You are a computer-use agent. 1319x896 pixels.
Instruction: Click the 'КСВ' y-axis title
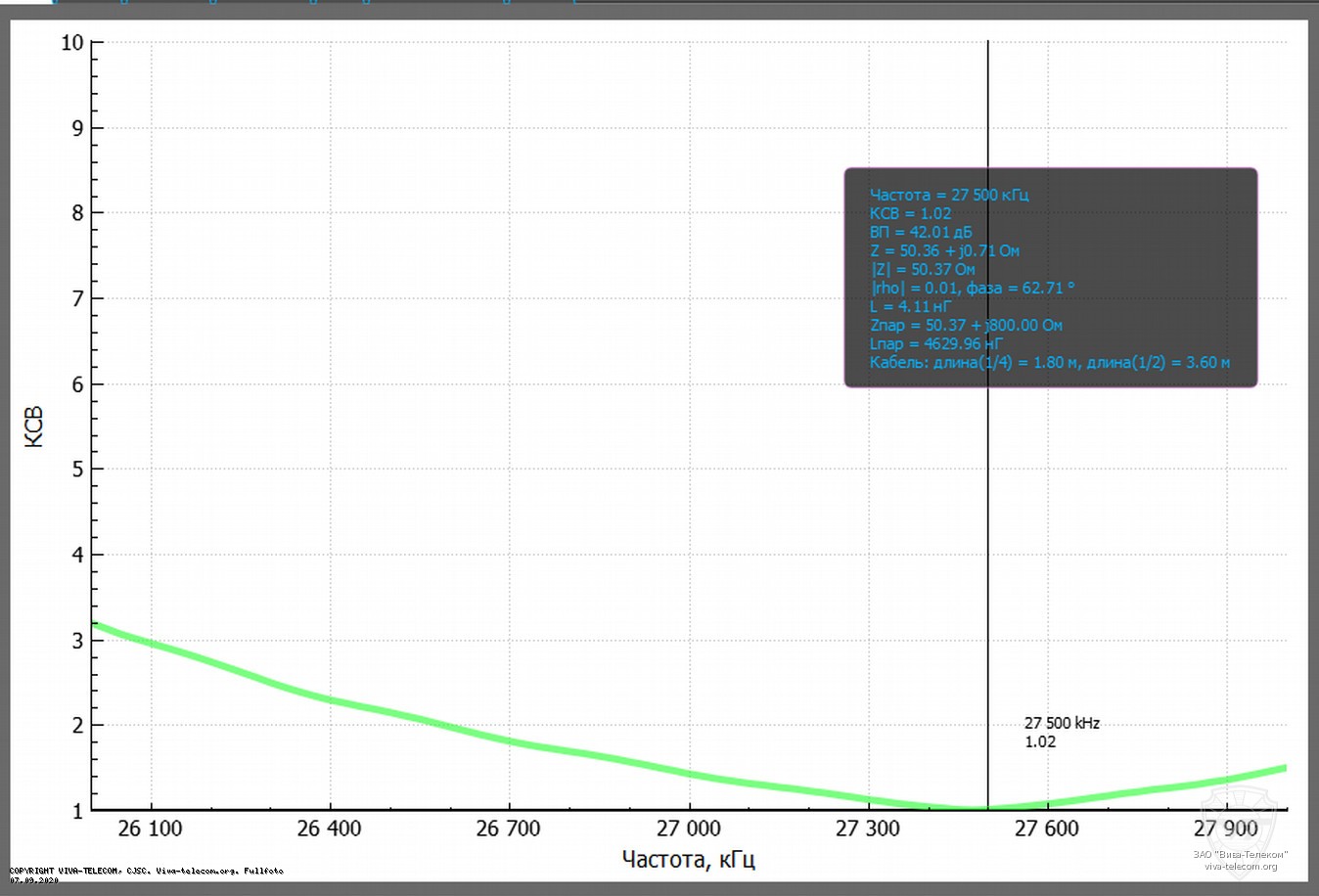tap(34, 427)
